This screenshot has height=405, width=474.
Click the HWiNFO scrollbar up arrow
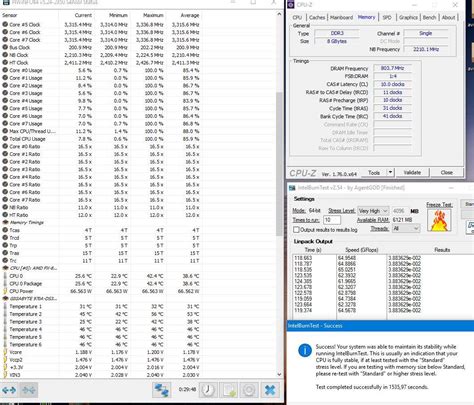point(279,14)
